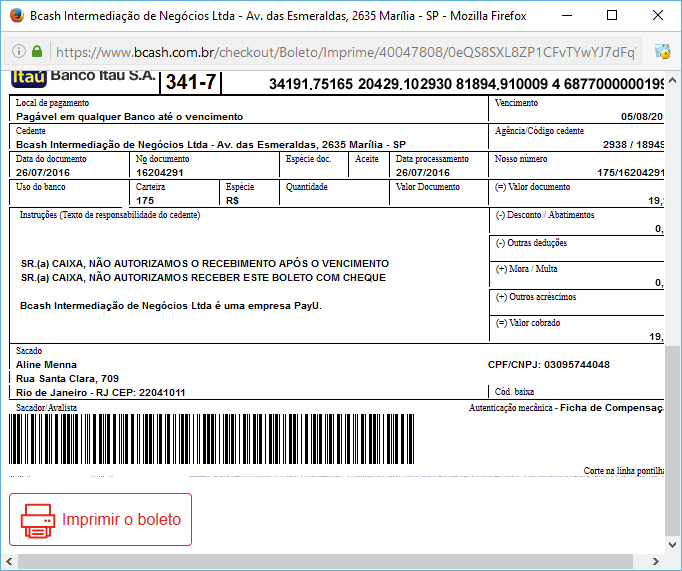Click 'é uma empresa PayU' sentence
Viewport: 682px width, 571px height.
coord(170,306)
